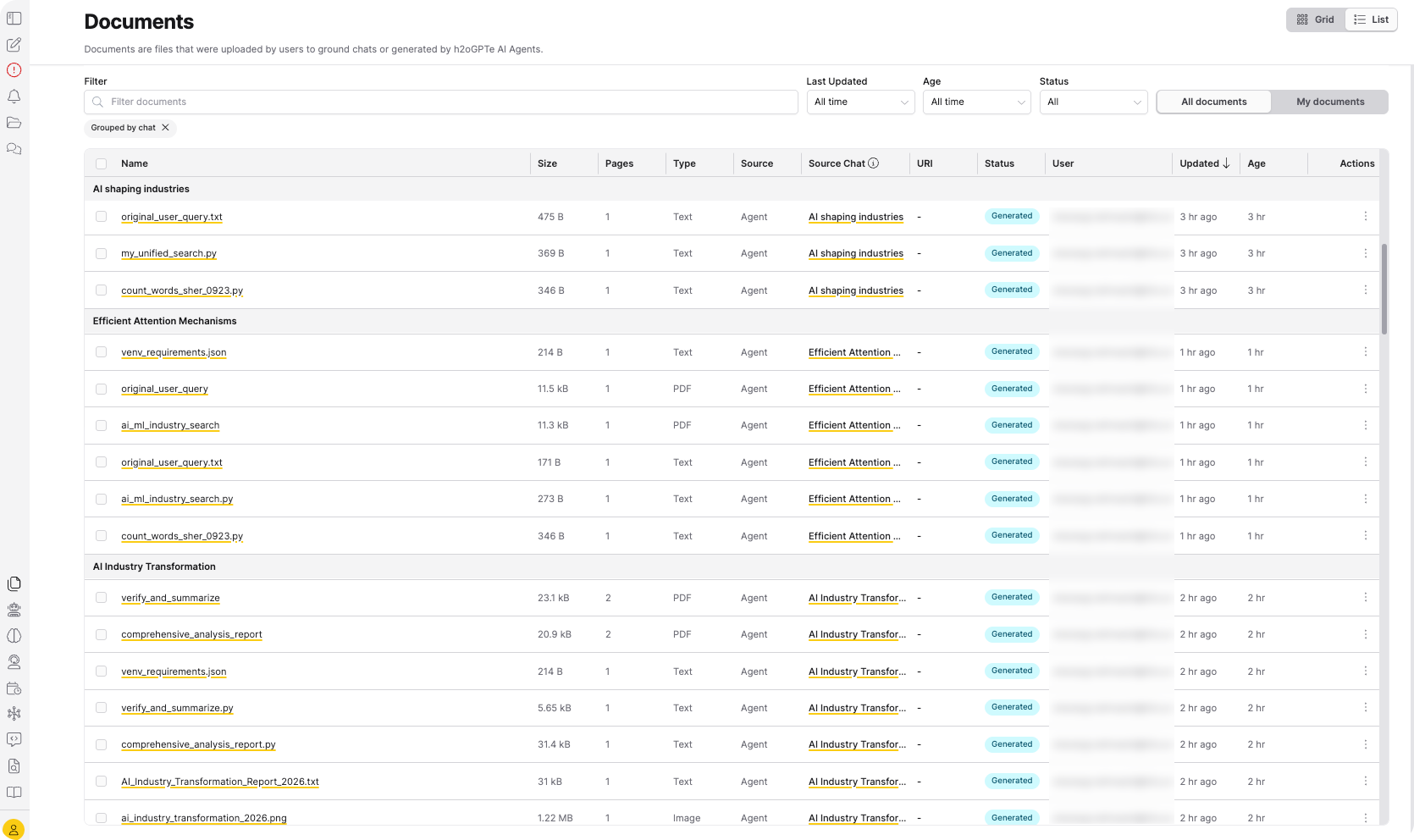Start a new chat with pencil icon

[x=14, y=45]
